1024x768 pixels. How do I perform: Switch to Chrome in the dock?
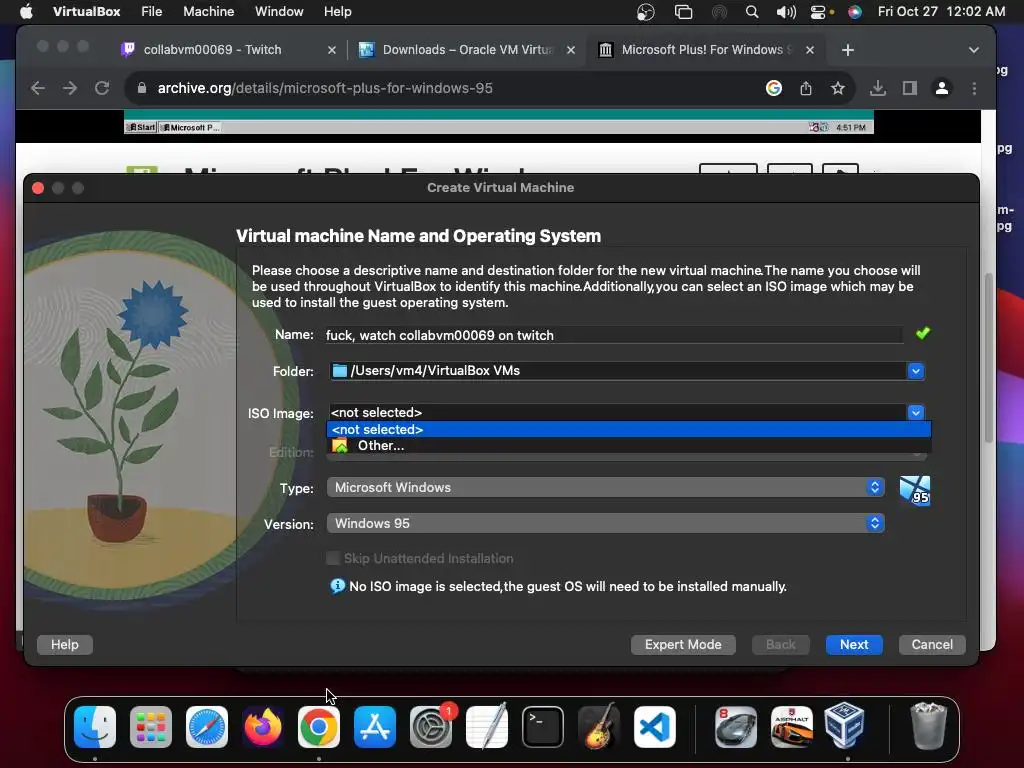coord(319,727)
